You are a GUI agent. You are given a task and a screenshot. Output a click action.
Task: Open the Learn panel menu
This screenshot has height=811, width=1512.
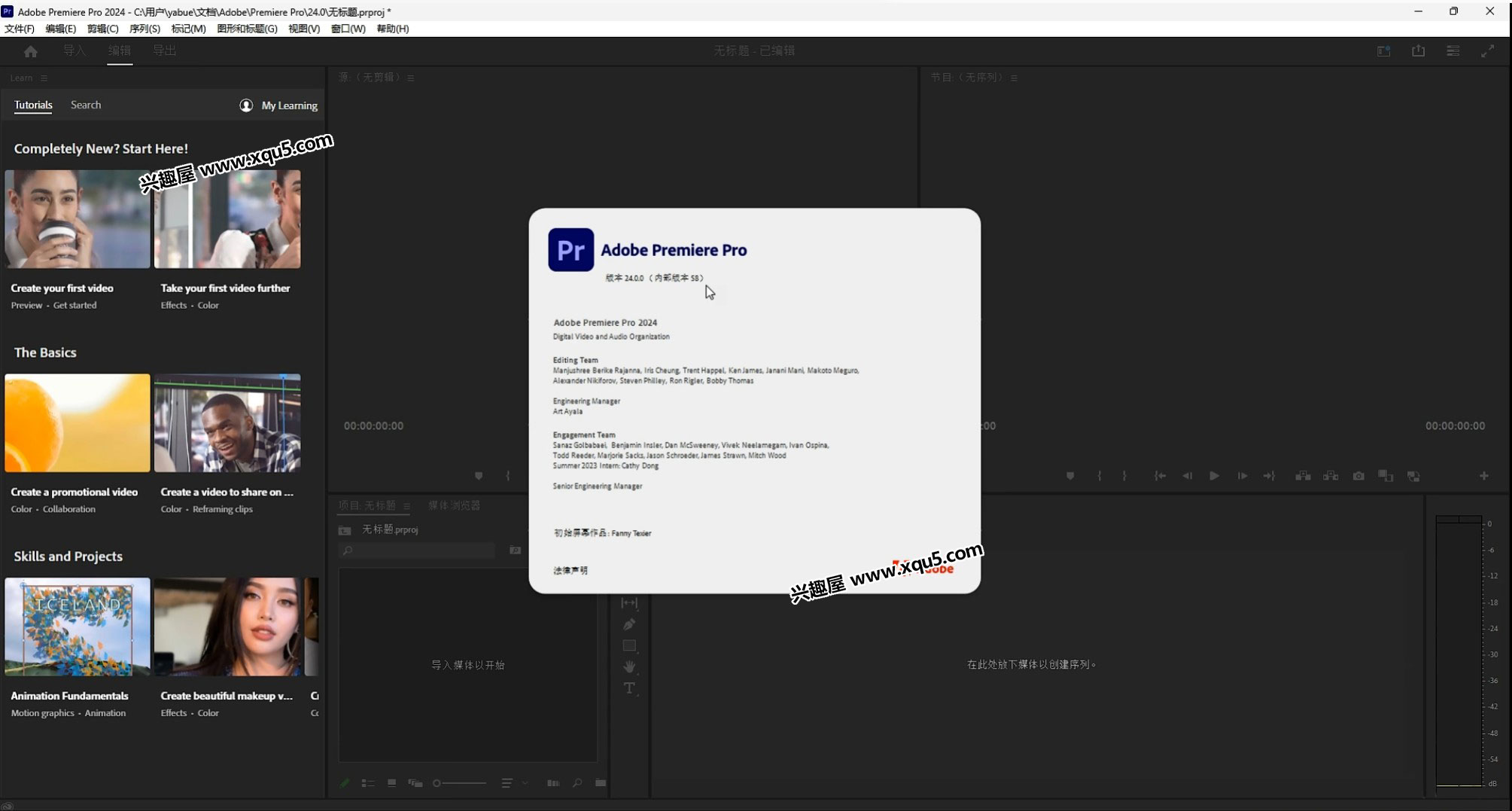pos(44,78)
